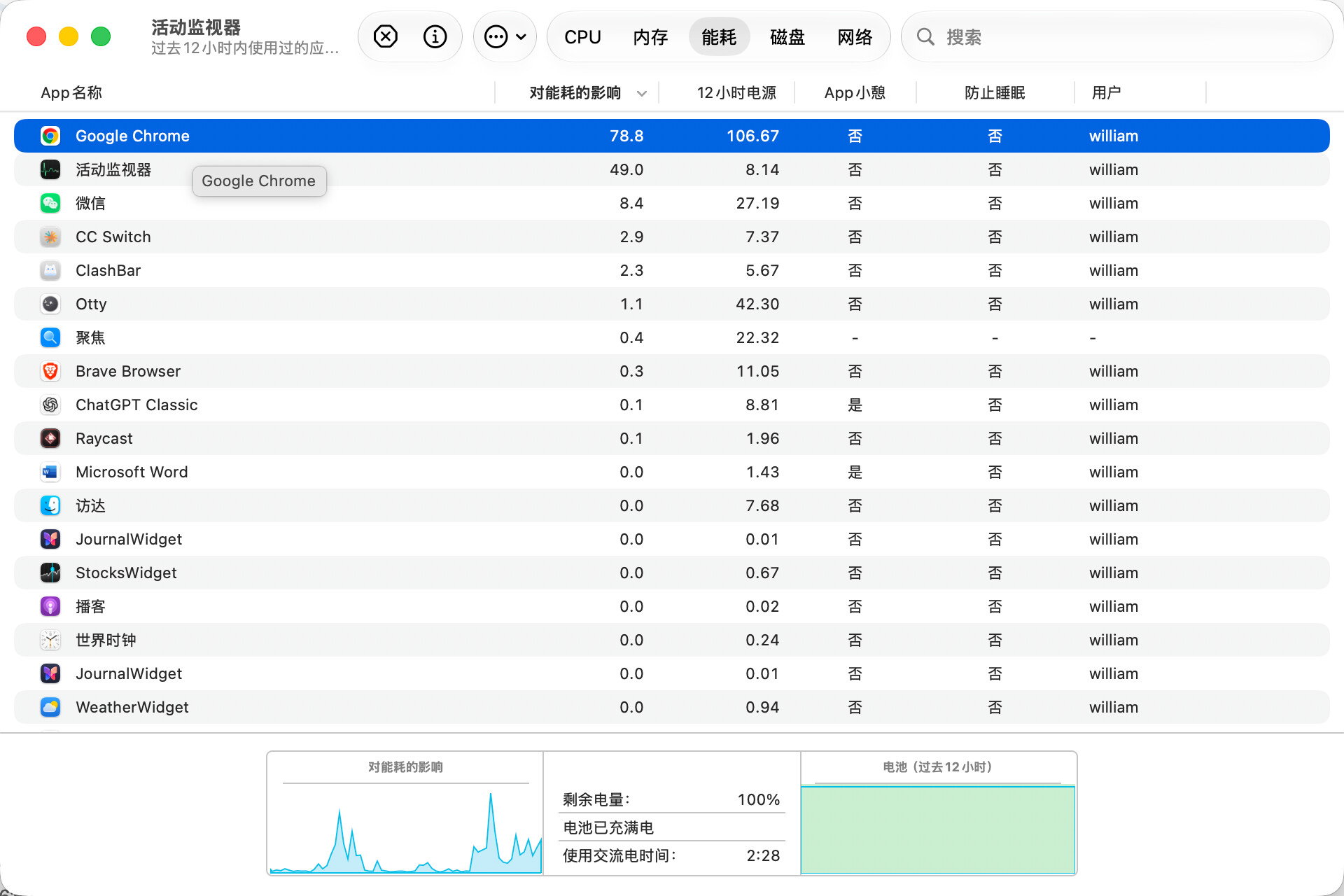
Task: Select the 微信 row name
Action: (x=90, y=203)
